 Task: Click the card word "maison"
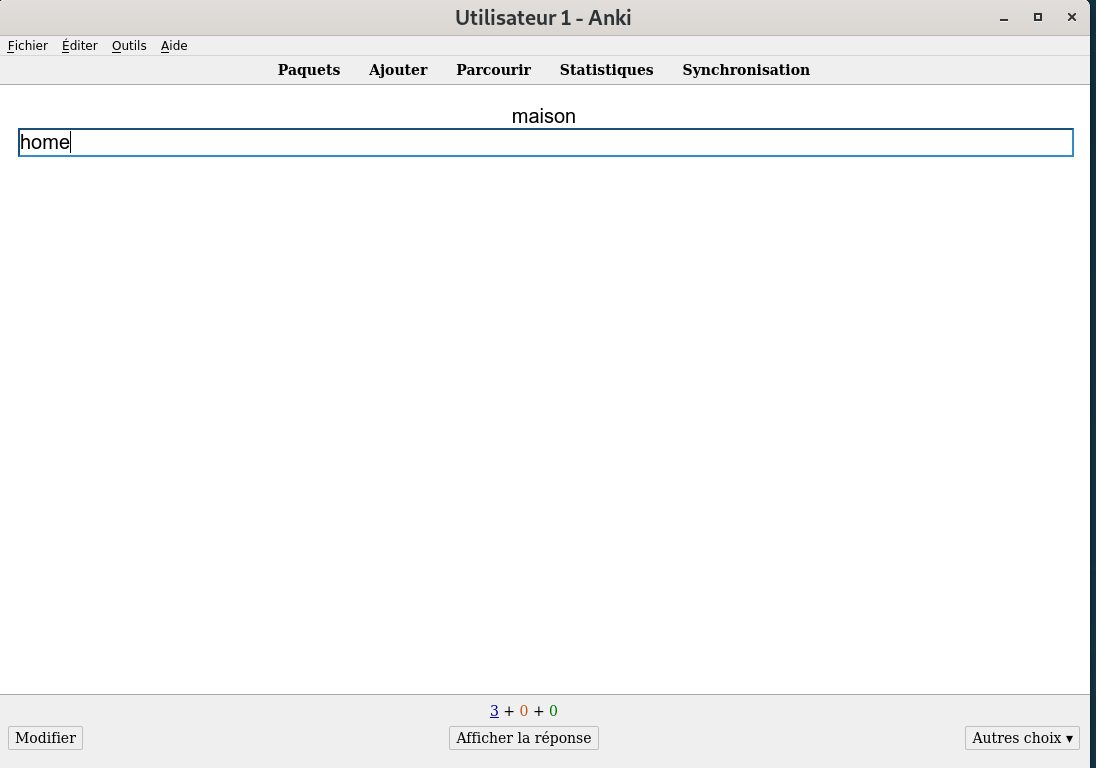(544, 116)
